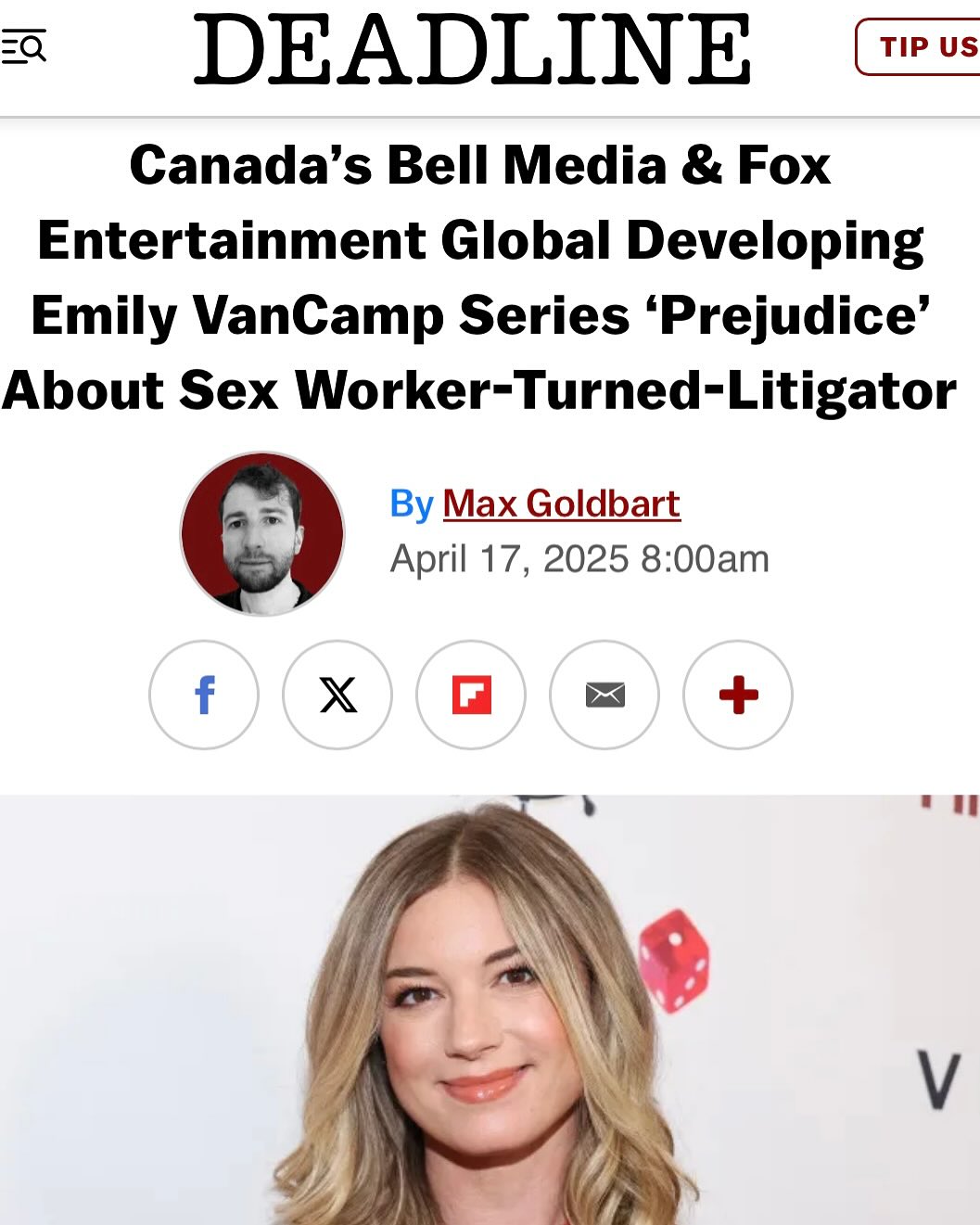Image resolution: width=980 pixels, height=1225 pixels.
Task: Click the letter V on the photo backdrop
Action: point(938,1080)
